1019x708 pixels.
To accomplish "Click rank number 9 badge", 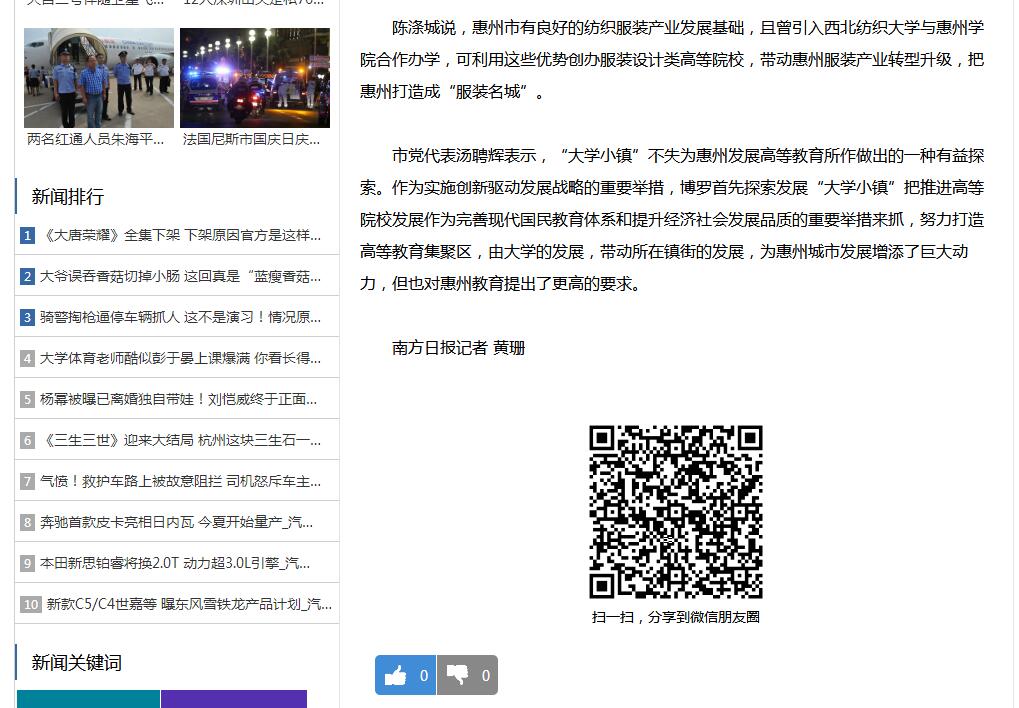I will (x=27, y=563).
